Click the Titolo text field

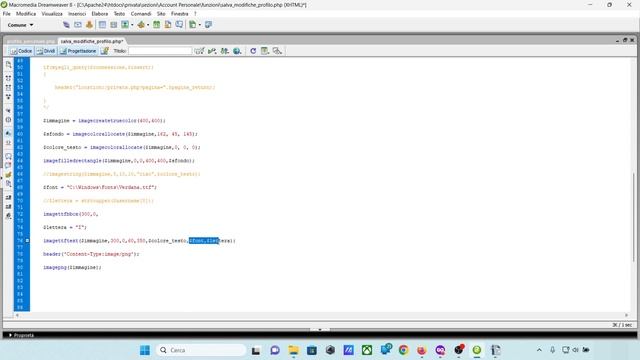pyautogui.click(x=160, y=51)
